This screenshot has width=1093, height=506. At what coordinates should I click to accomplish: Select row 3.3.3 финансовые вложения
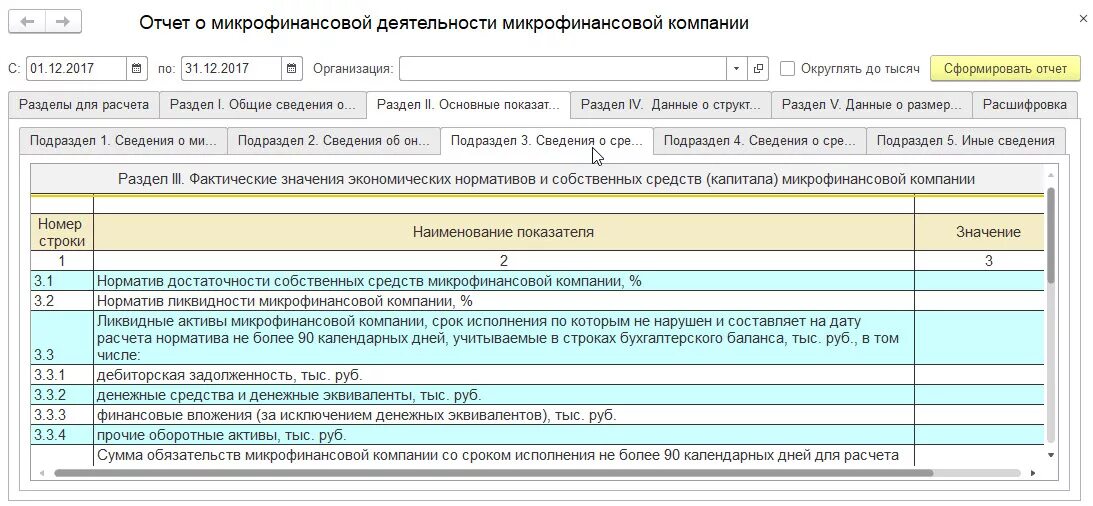(537, 415)
